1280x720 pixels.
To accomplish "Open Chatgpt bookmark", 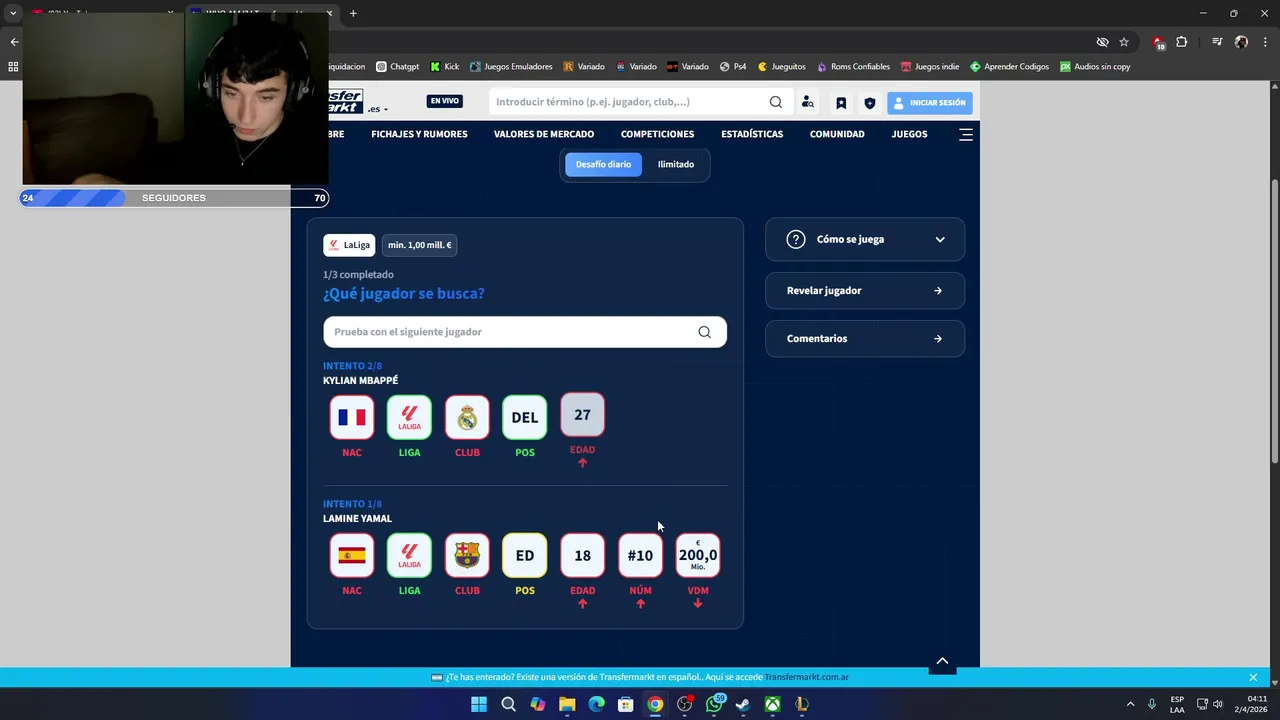I will click(x=397, y=67).
